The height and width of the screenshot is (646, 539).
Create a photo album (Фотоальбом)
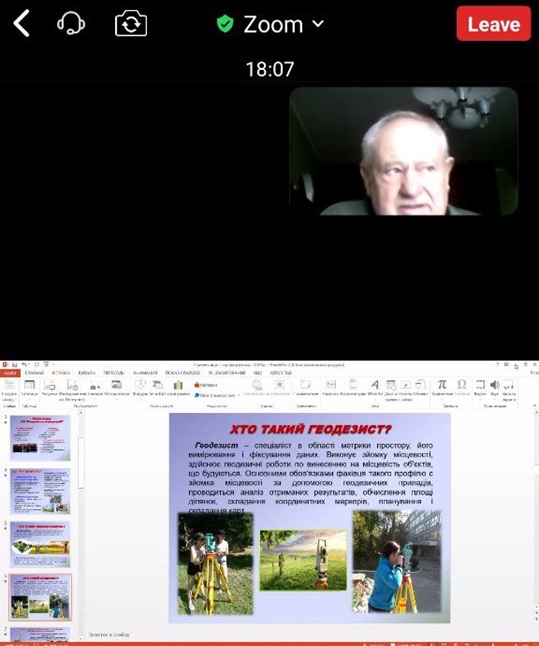[x=117, y=388]
